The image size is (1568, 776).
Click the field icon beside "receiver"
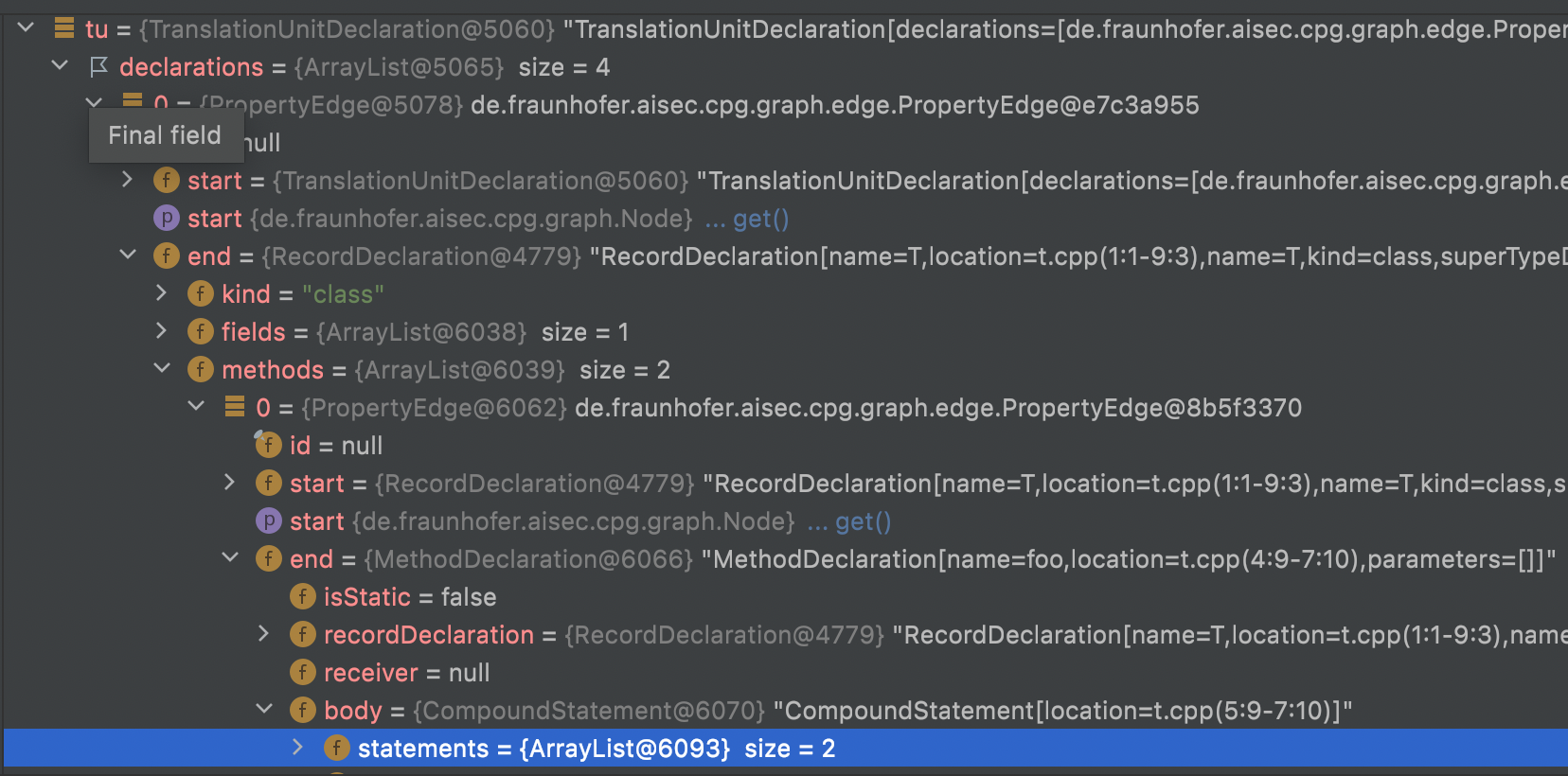[x=303, y=672]
